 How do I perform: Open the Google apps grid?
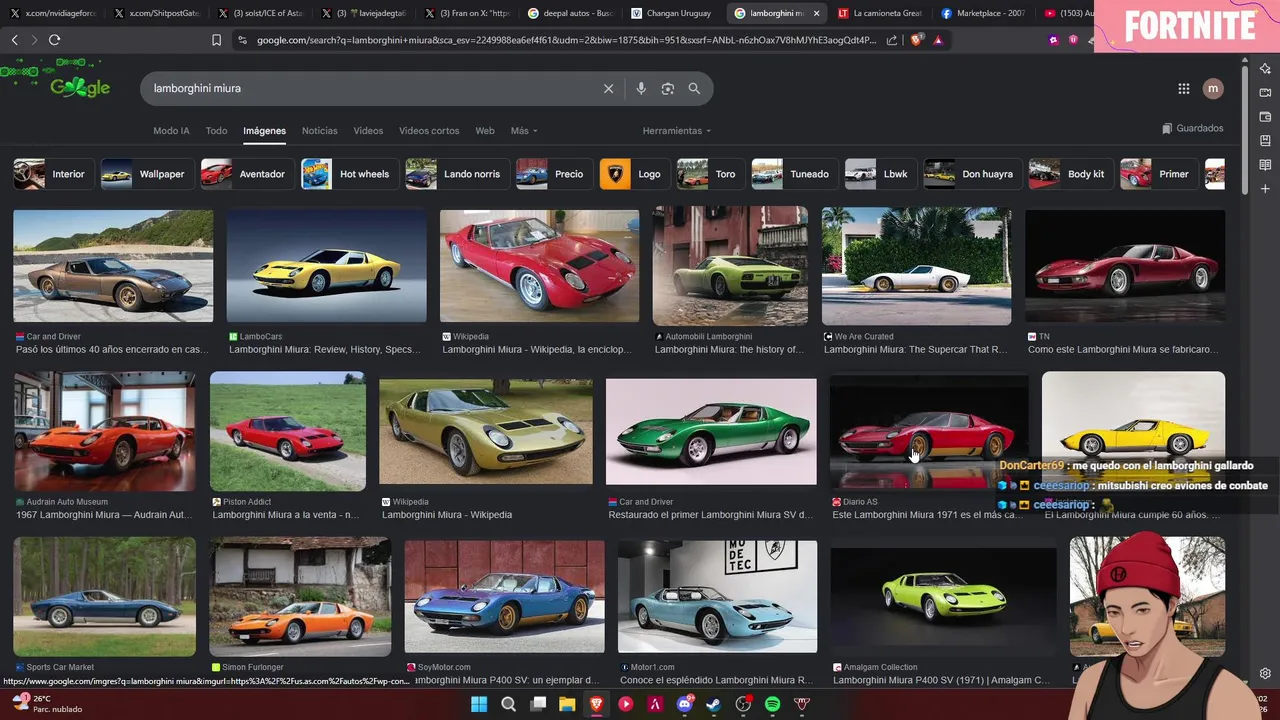tap(1184, 89)
